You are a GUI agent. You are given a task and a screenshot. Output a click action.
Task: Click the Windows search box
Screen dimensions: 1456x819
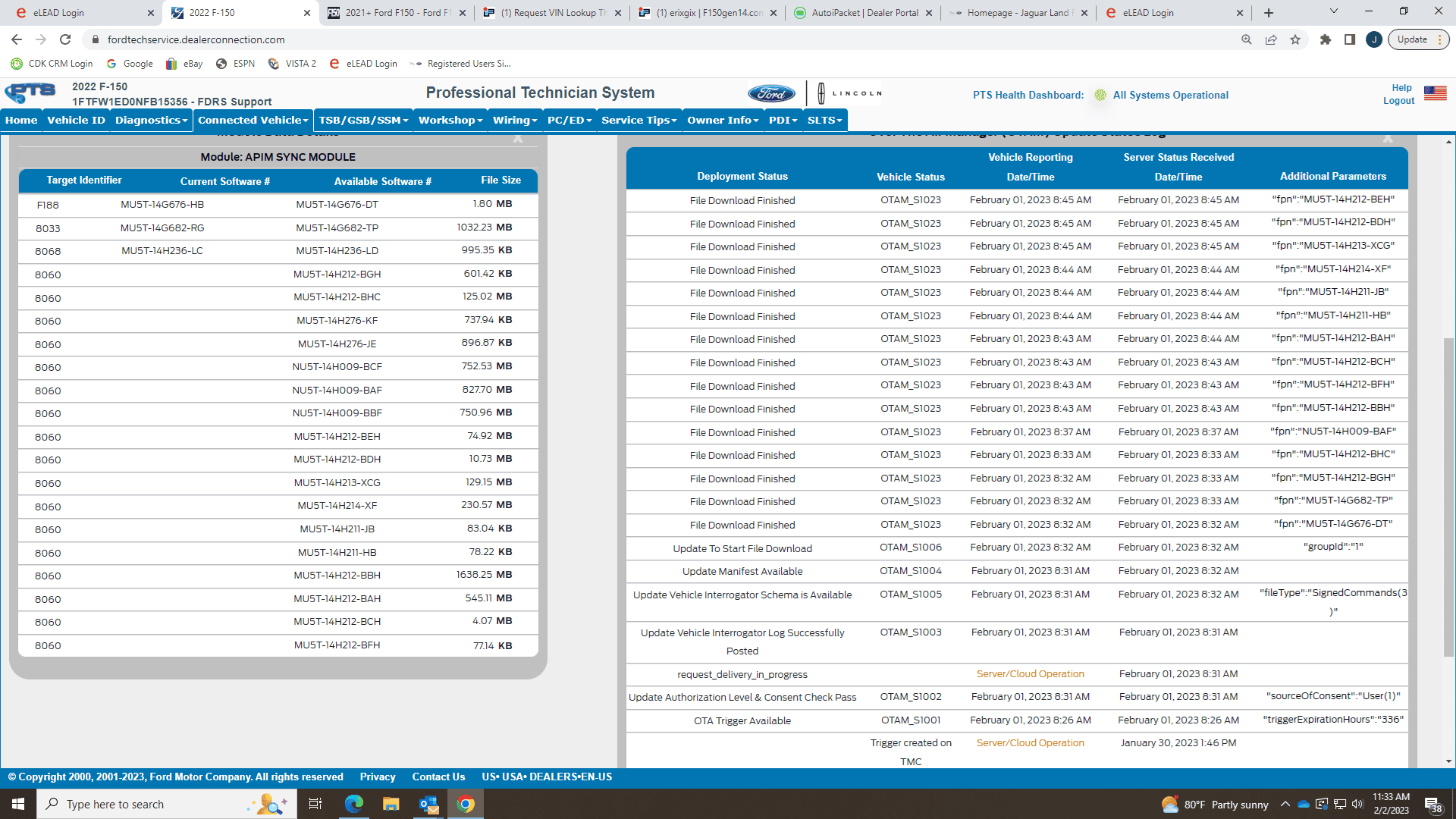point(152,804)
